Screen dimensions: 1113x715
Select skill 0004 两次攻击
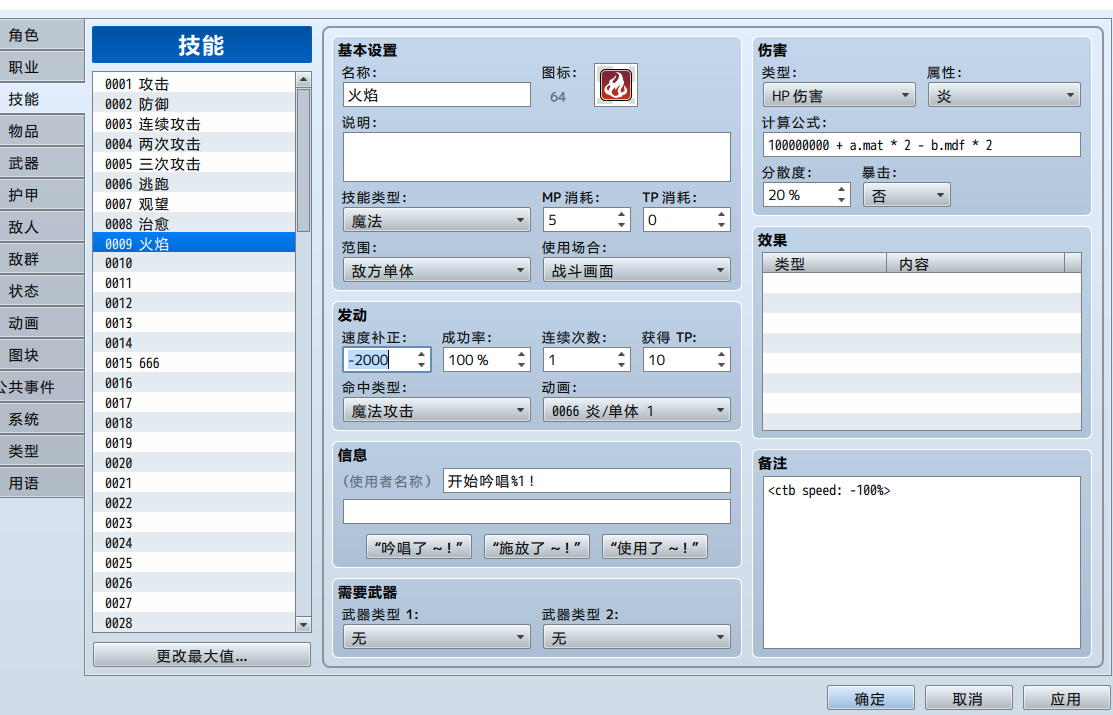(x=194, y=143)
